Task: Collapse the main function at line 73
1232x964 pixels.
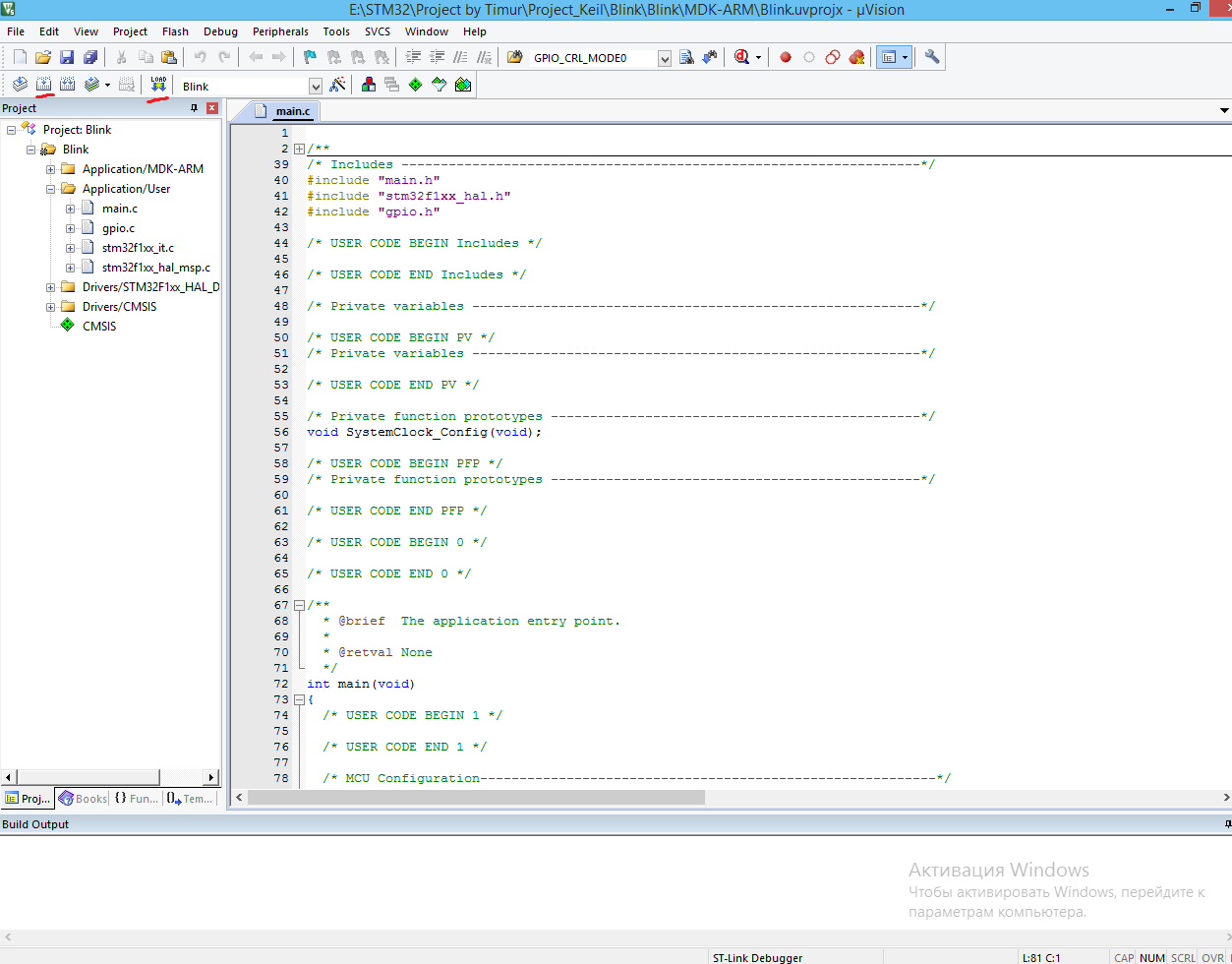Action: 299,699
